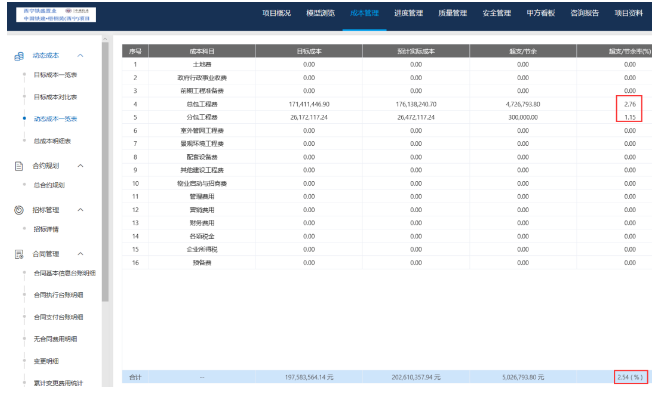666x397 pixels.
Task: Click the 超支/节余率(%) column header
Action: point(614,51)
